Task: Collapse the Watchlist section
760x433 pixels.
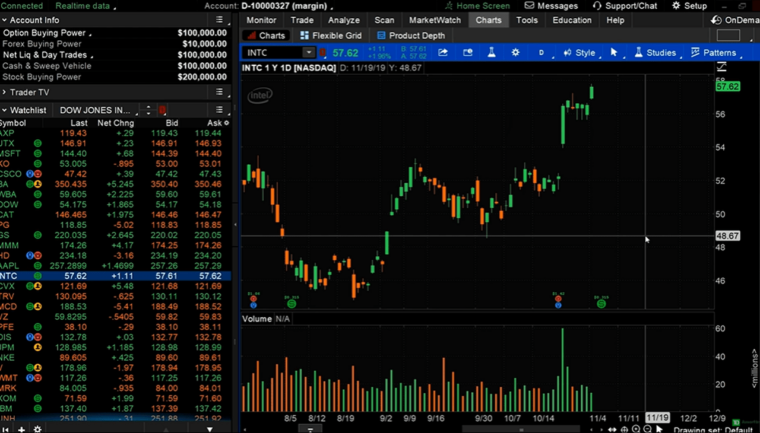Action: click(5, 110)
